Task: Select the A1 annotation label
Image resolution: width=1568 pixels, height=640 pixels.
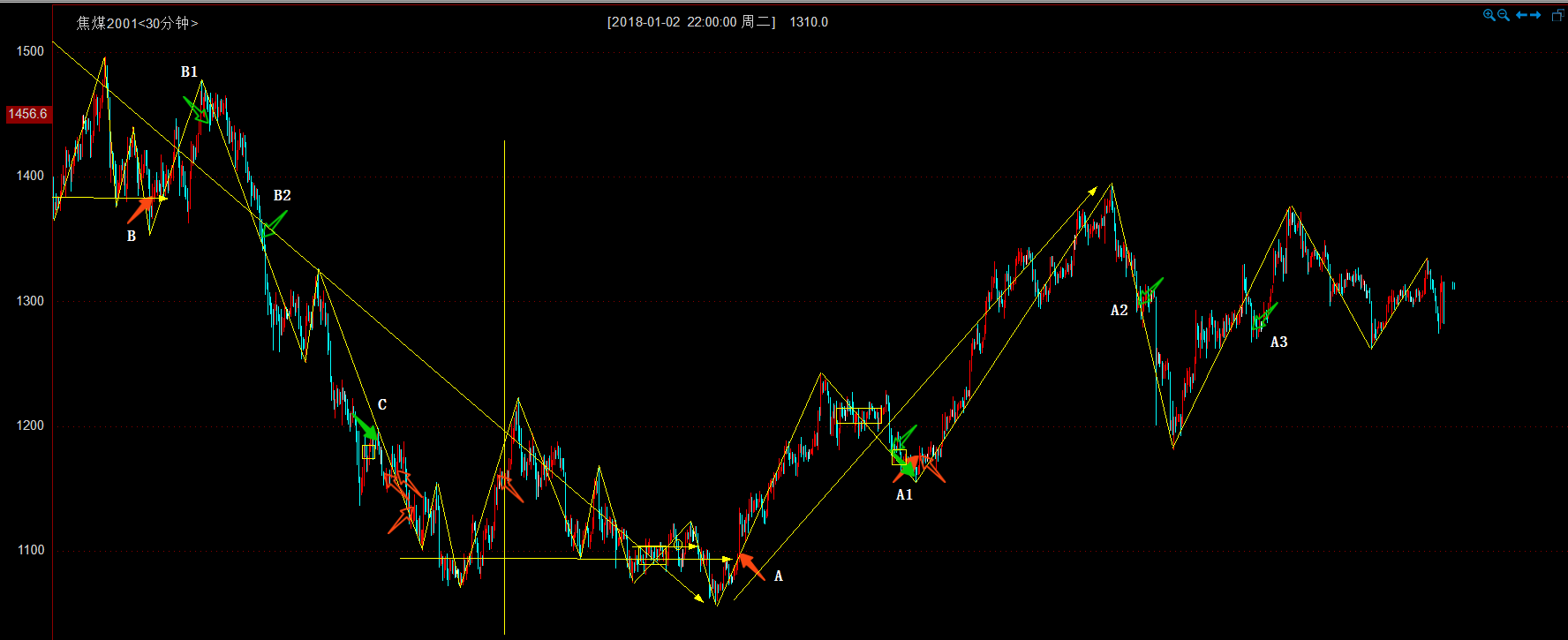Action: (x=904, y=495)
